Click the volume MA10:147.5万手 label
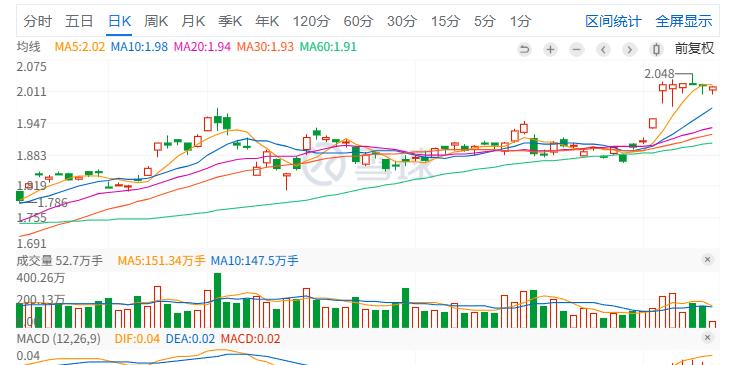 [255, 260]
